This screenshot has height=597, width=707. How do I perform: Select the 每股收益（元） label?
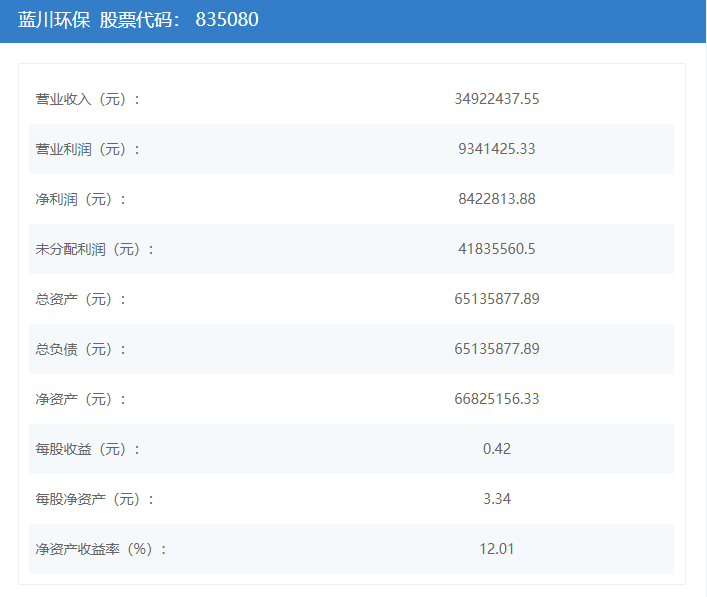tap(88, 449)
